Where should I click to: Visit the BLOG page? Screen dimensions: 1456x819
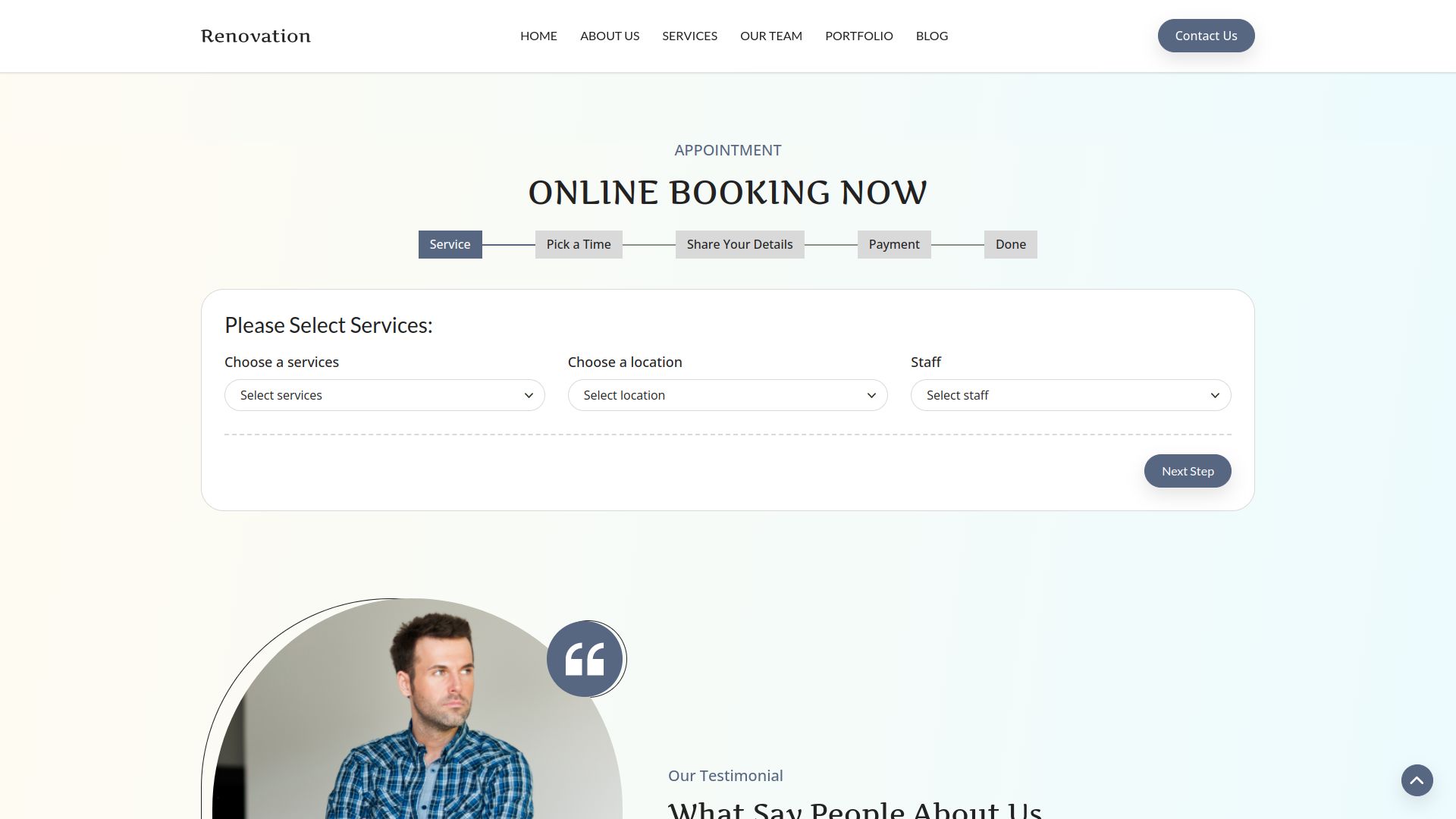click(931, 36)
